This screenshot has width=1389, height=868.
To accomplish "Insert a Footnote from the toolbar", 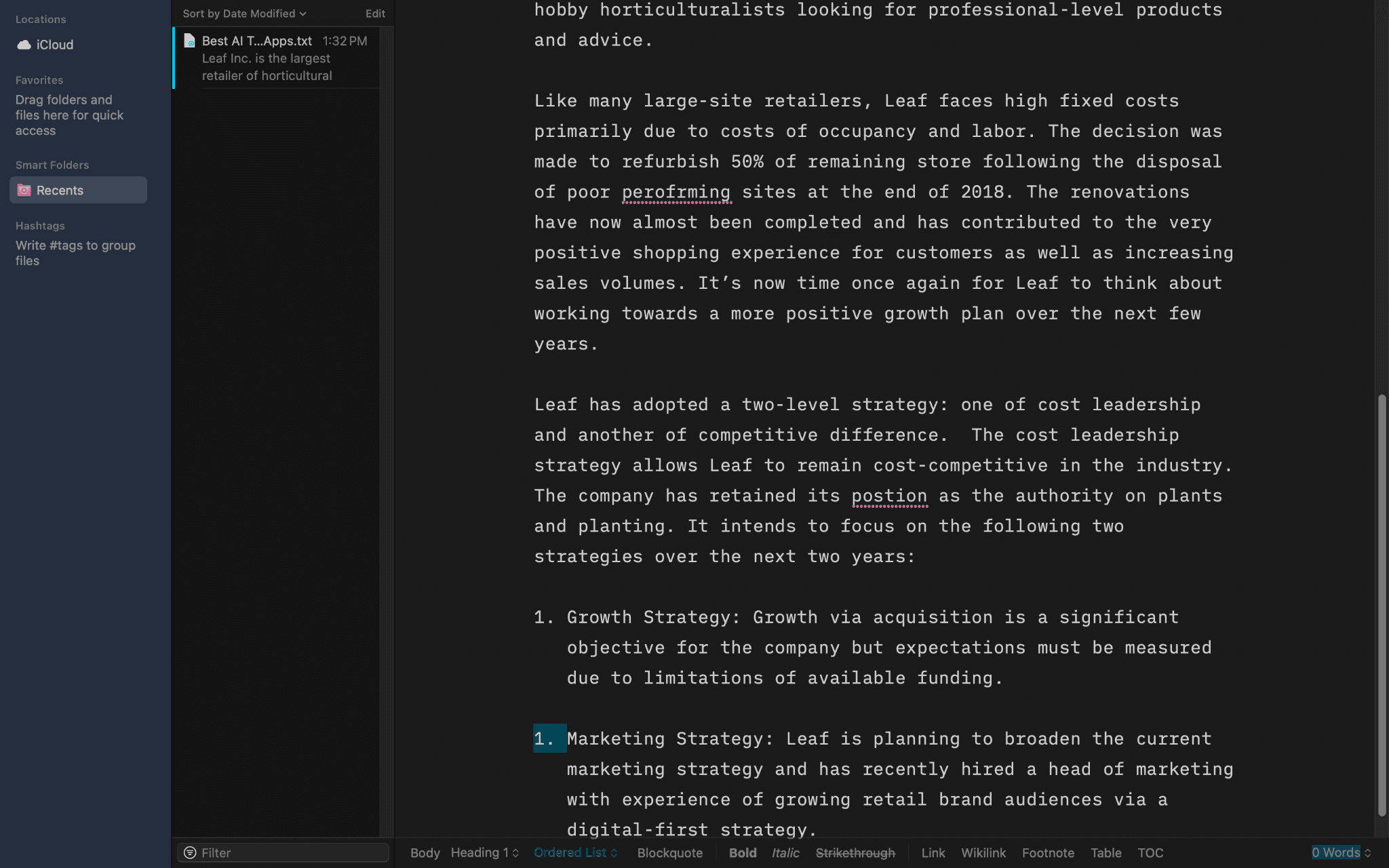I will point(1048,852).
